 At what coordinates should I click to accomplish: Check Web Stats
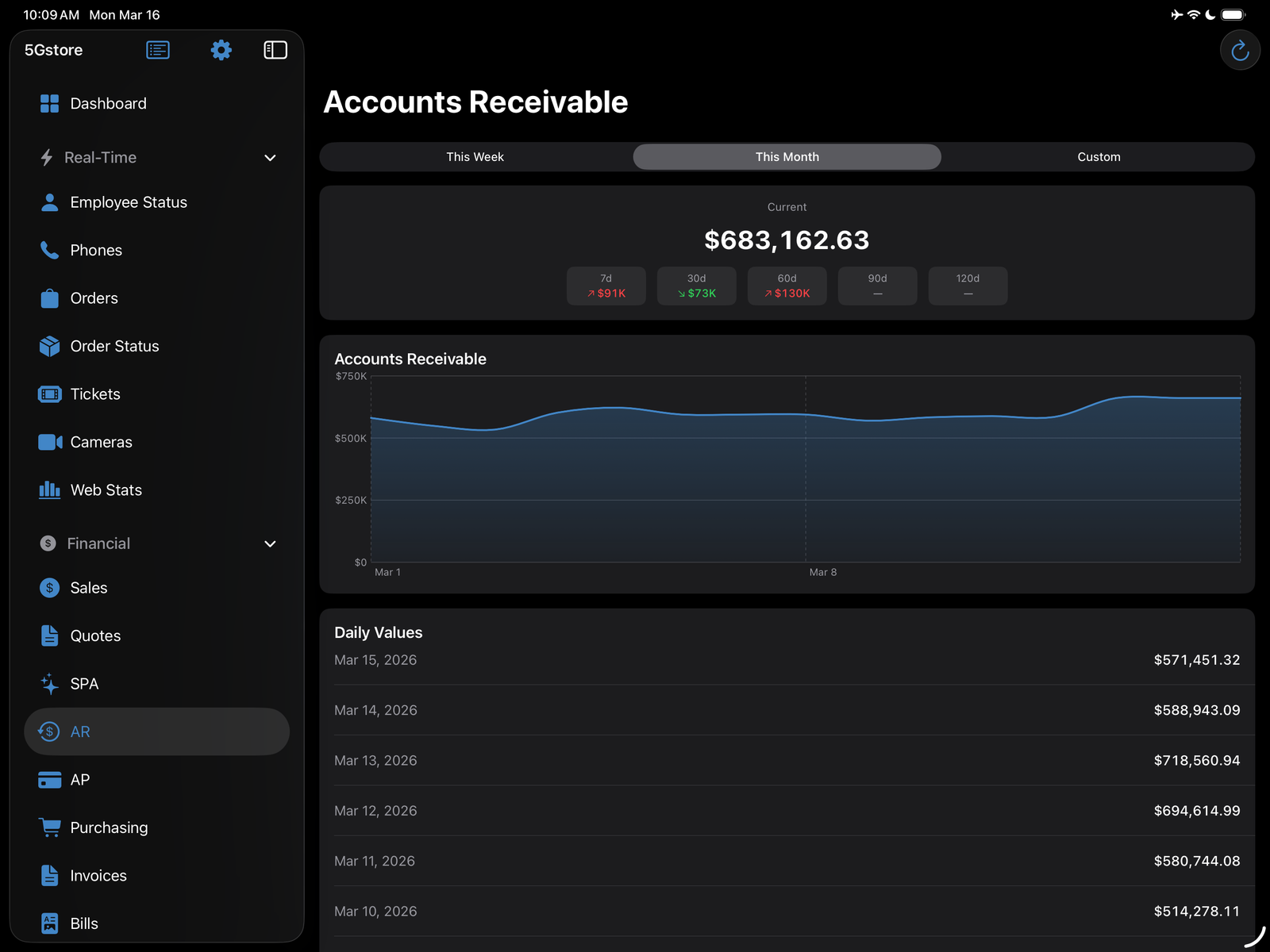(x=106, y=489)
